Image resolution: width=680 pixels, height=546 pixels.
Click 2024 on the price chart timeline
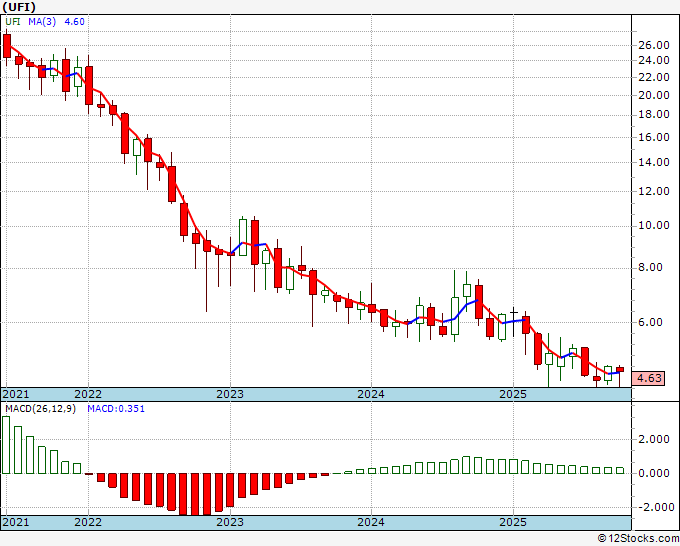tap(371, 394)
